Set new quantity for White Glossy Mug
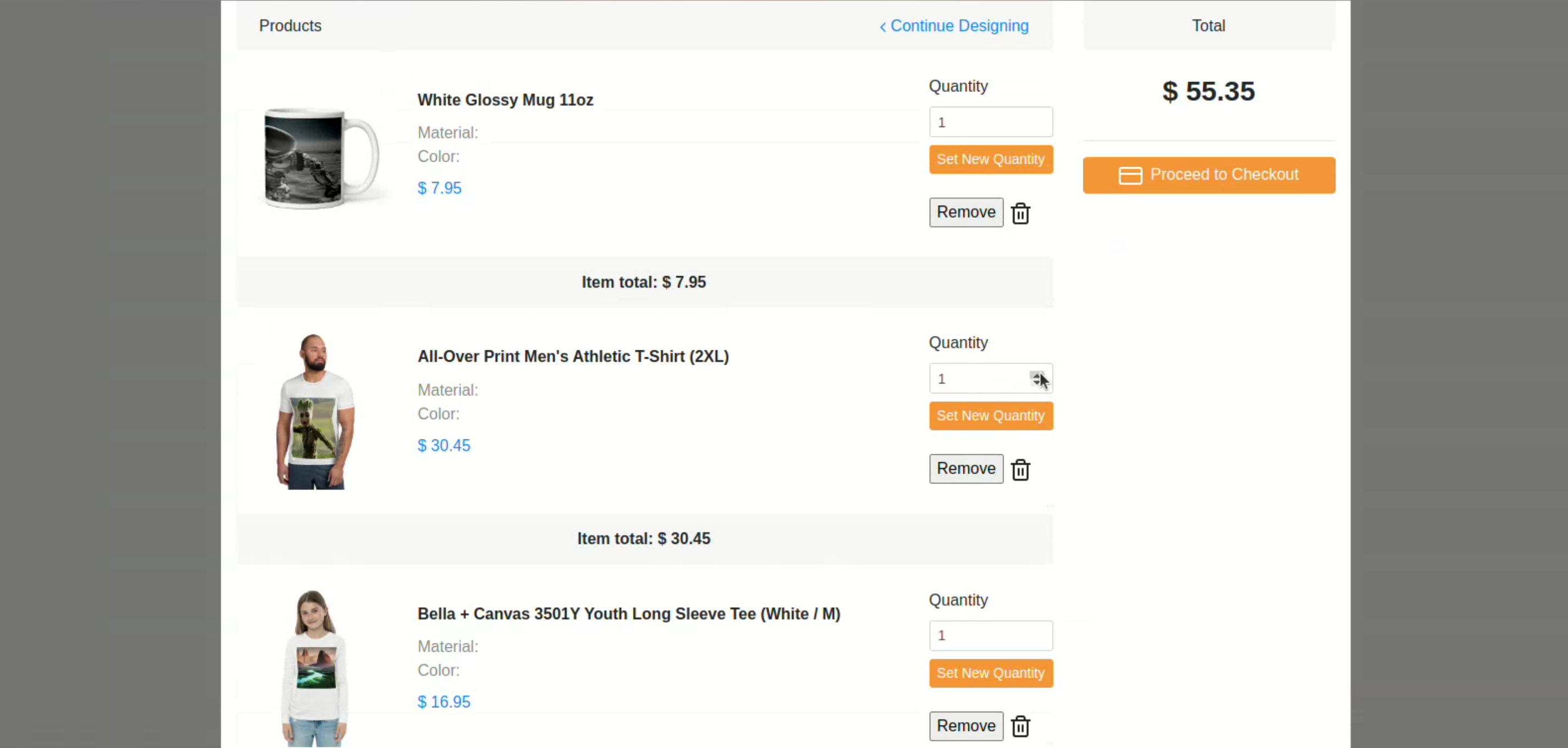Viewport: 1568px width, 748px height. point(990,159)
